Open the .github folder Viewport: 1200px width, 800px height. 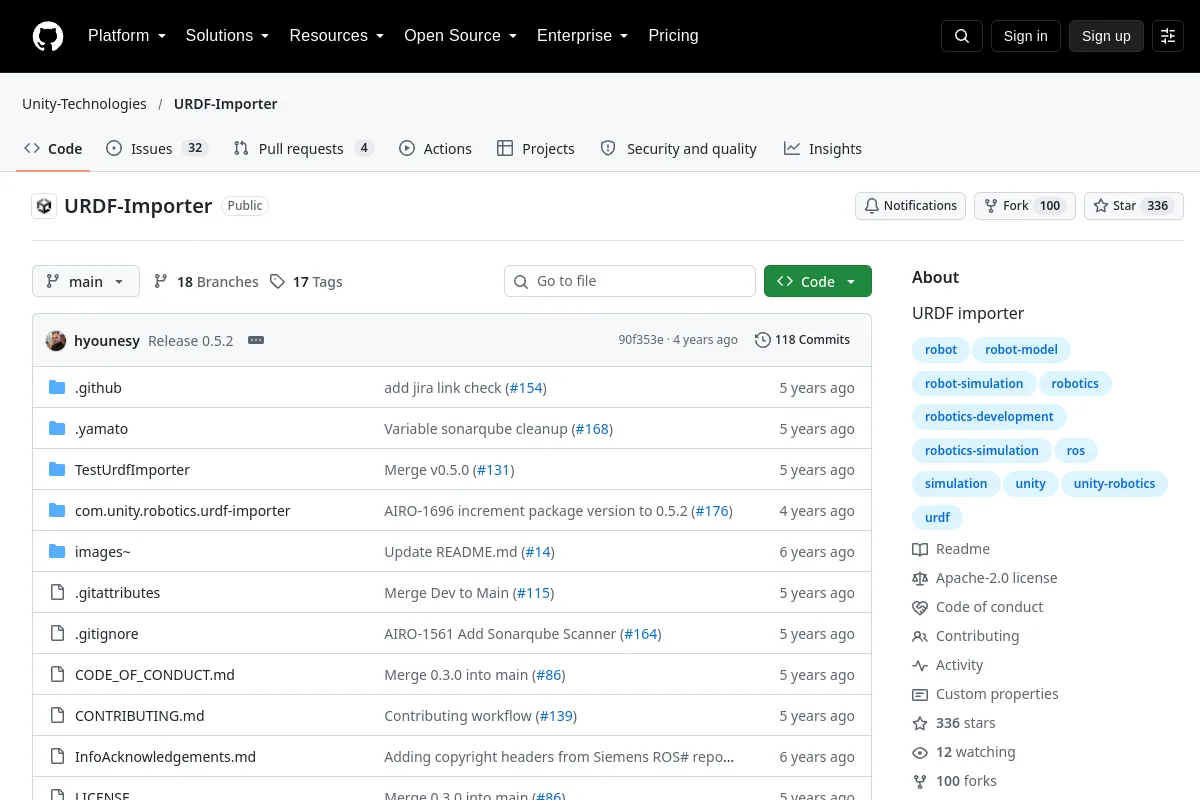coord(98,388)
